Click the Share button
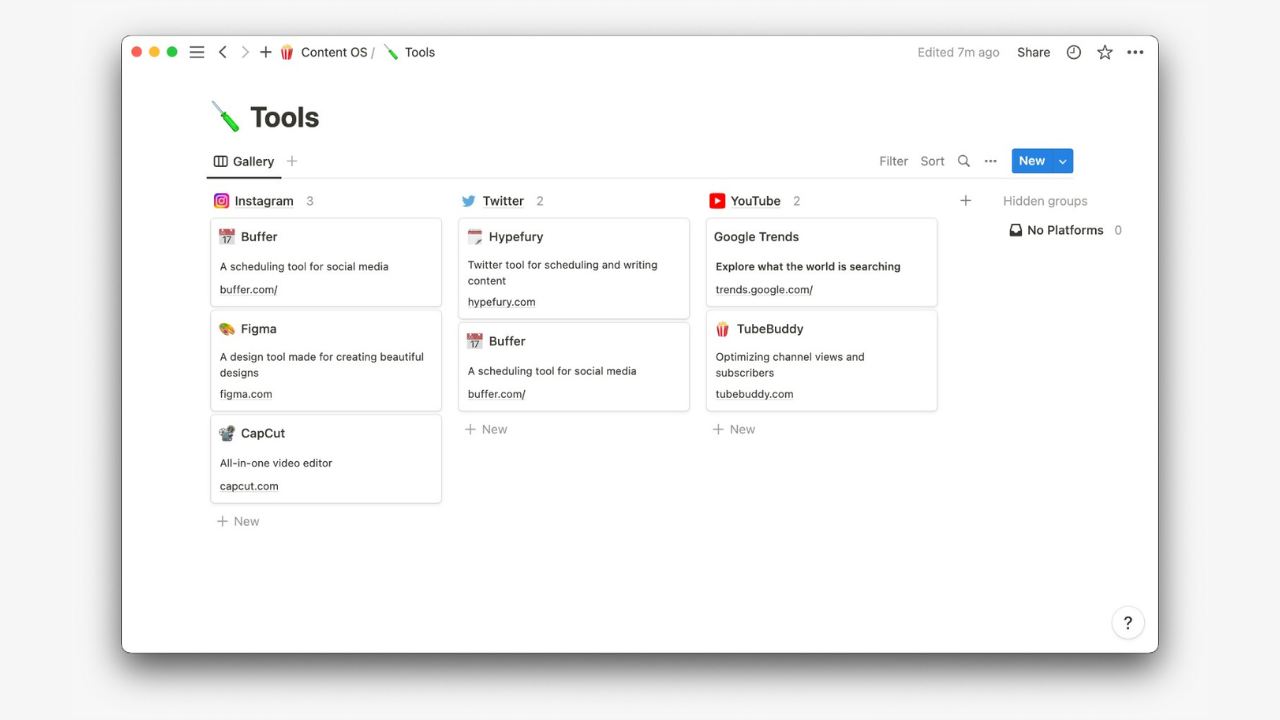Viewport: 1280px width, 720px height. (x=1034, y=52)
